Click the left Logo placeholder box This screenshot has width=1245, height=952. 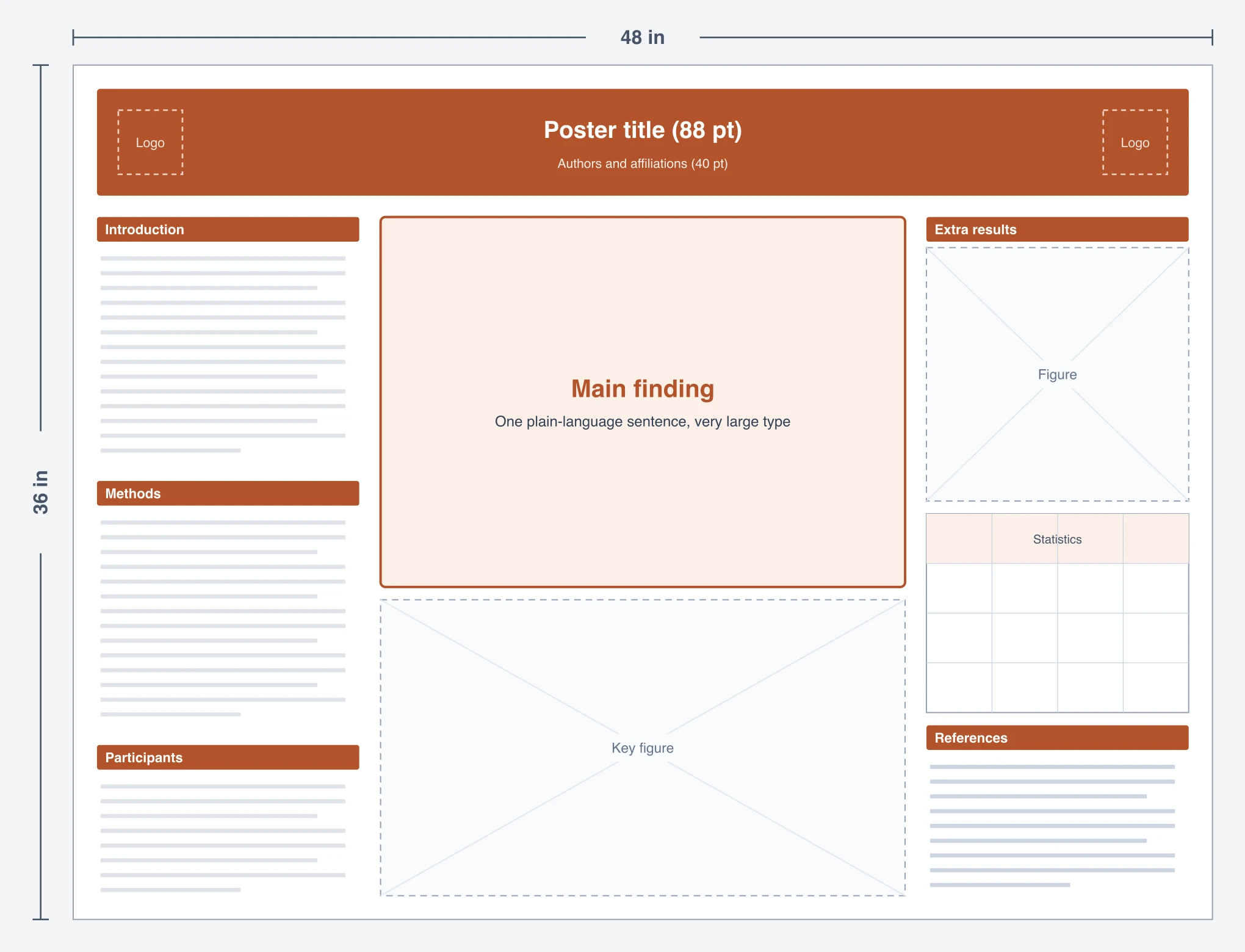[150, 142]
